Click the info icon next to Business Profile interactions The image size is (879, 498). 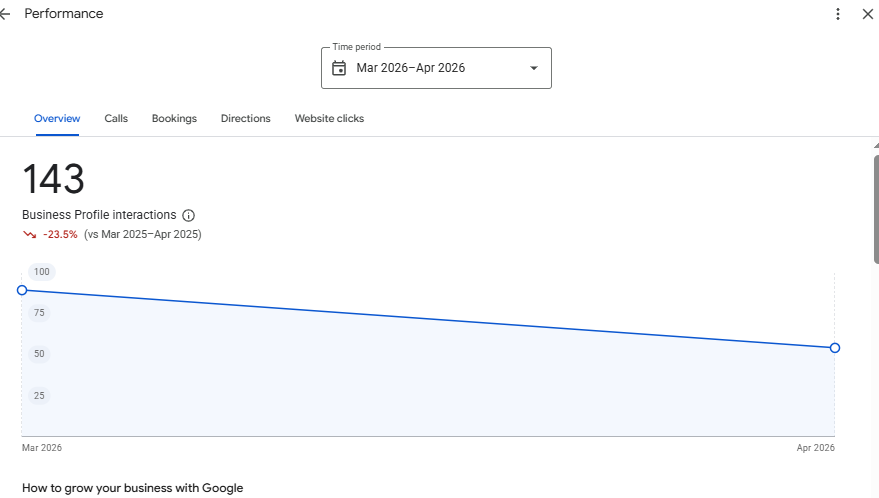189,215
